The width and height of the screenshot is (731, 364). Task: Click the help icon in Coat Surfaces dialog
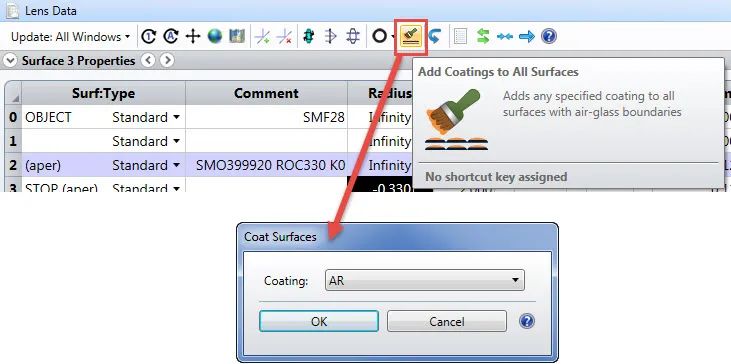point(527,321)
